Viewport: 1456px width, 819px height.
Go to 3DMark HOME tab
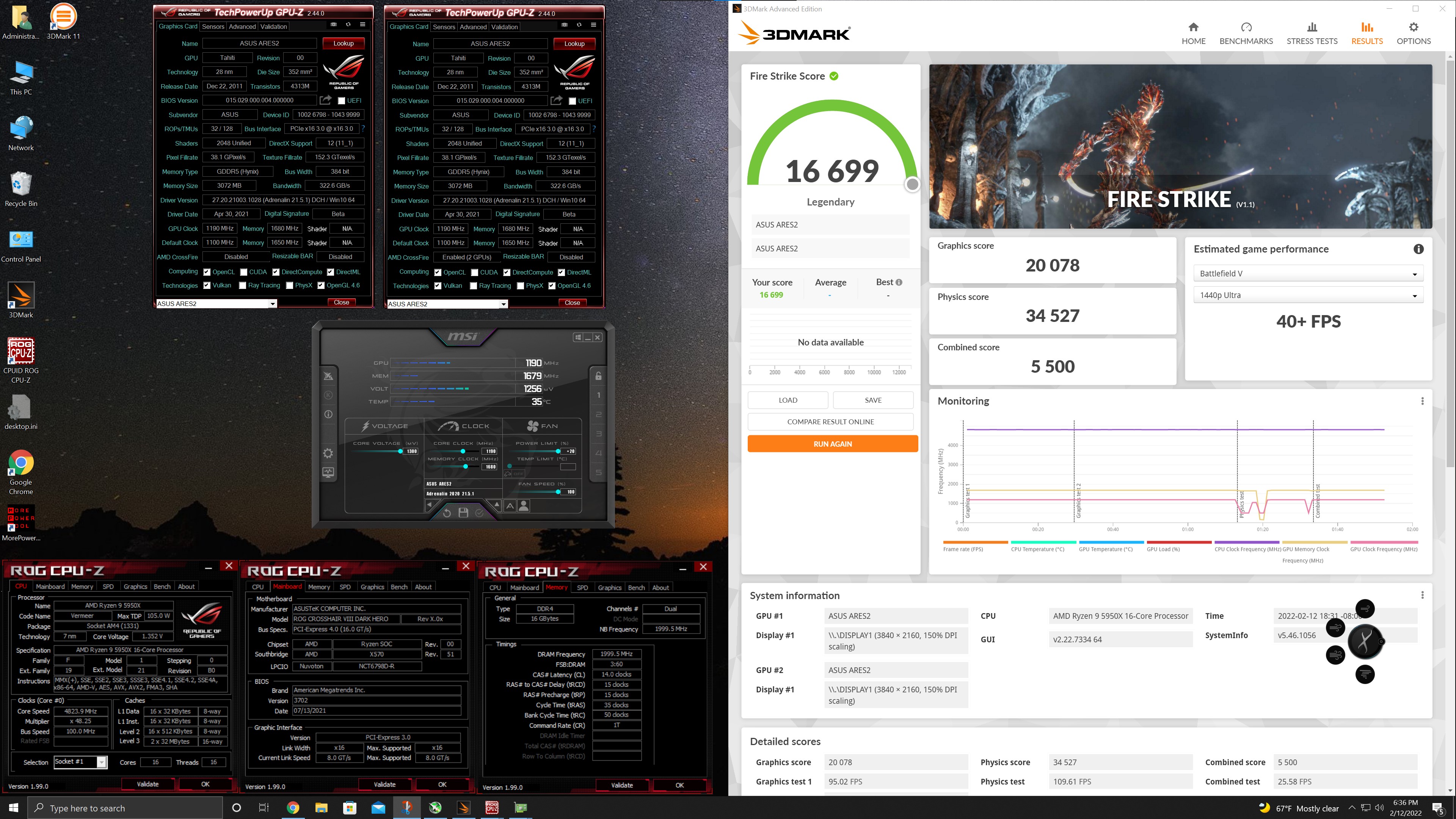[1194, 33]
